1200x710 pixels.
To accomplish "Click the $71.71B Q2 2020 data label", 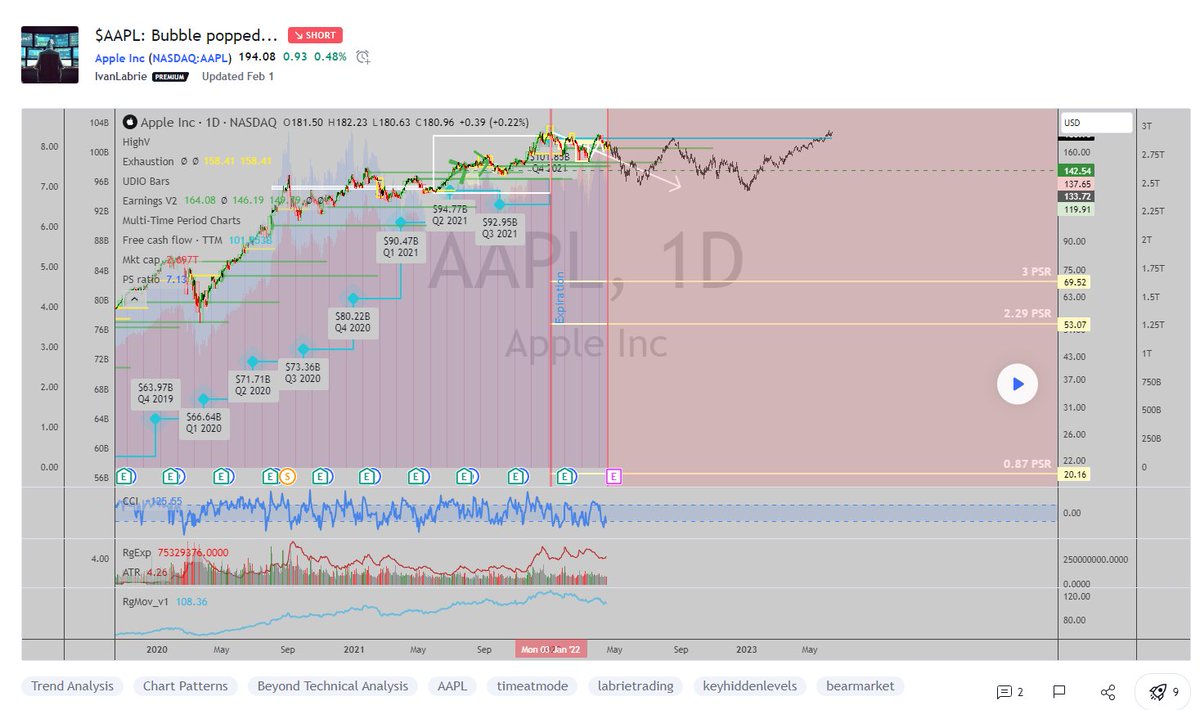I will [253, 385].
